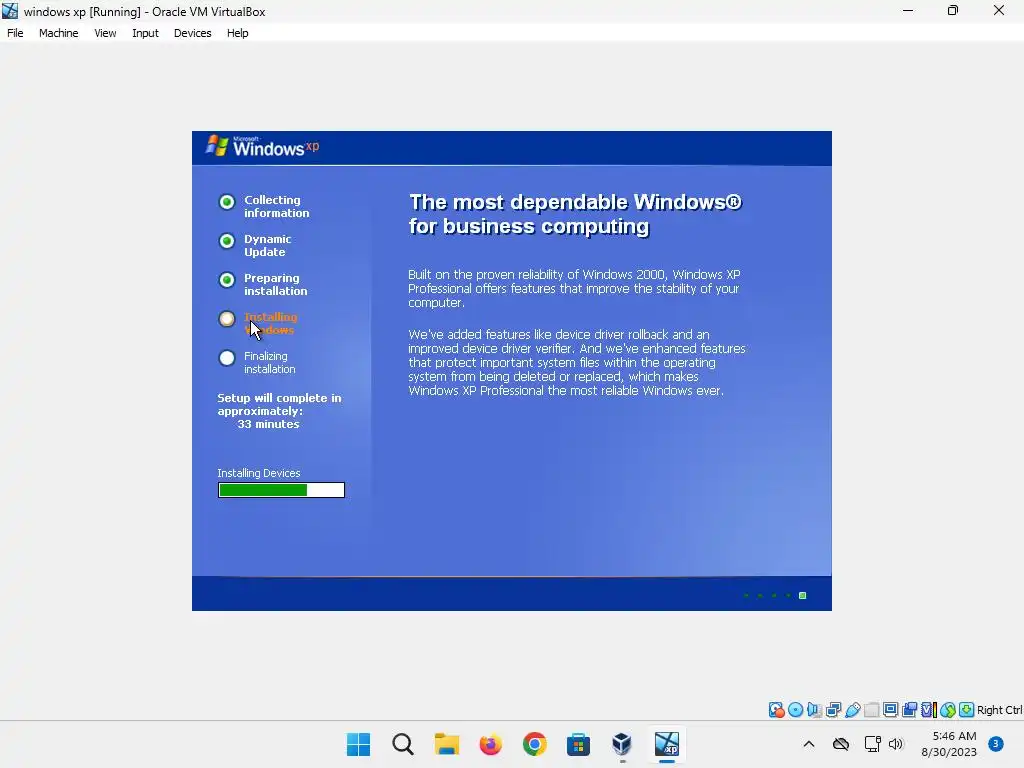This screenshot has height=768, width=1024.
Task: Click the mouse integration indicator icon
Action: tap(948, 710)
